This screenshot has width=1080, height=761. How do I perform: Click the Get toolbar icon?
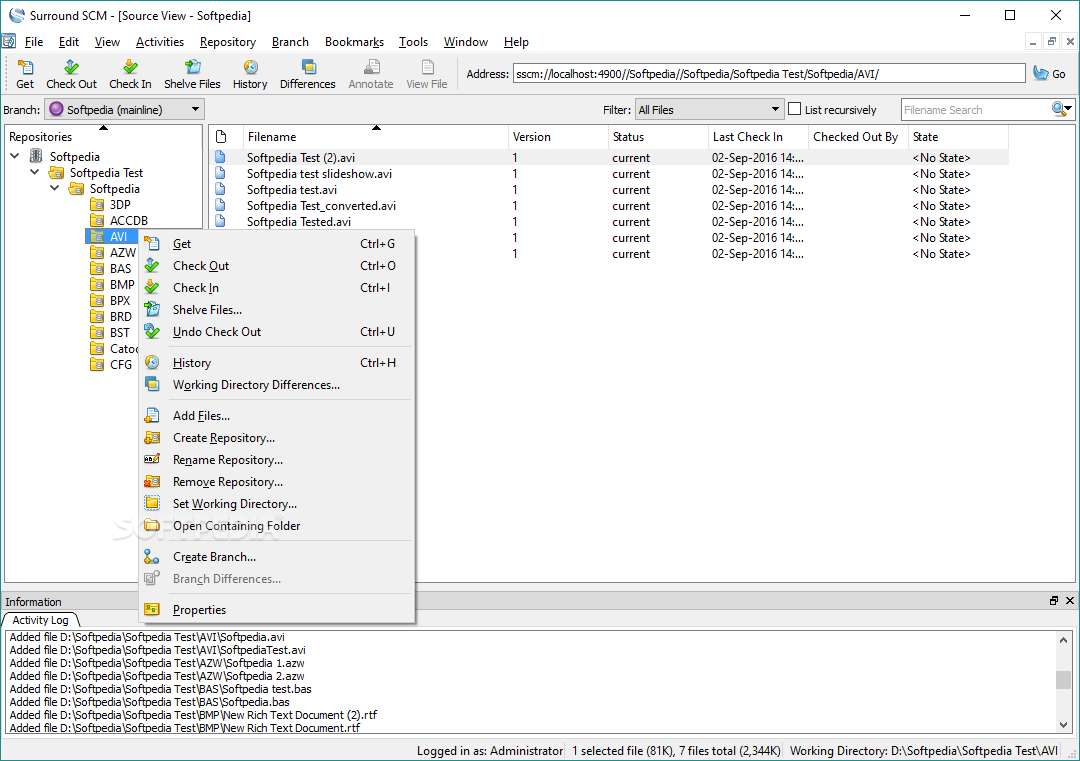click(25, 74)
